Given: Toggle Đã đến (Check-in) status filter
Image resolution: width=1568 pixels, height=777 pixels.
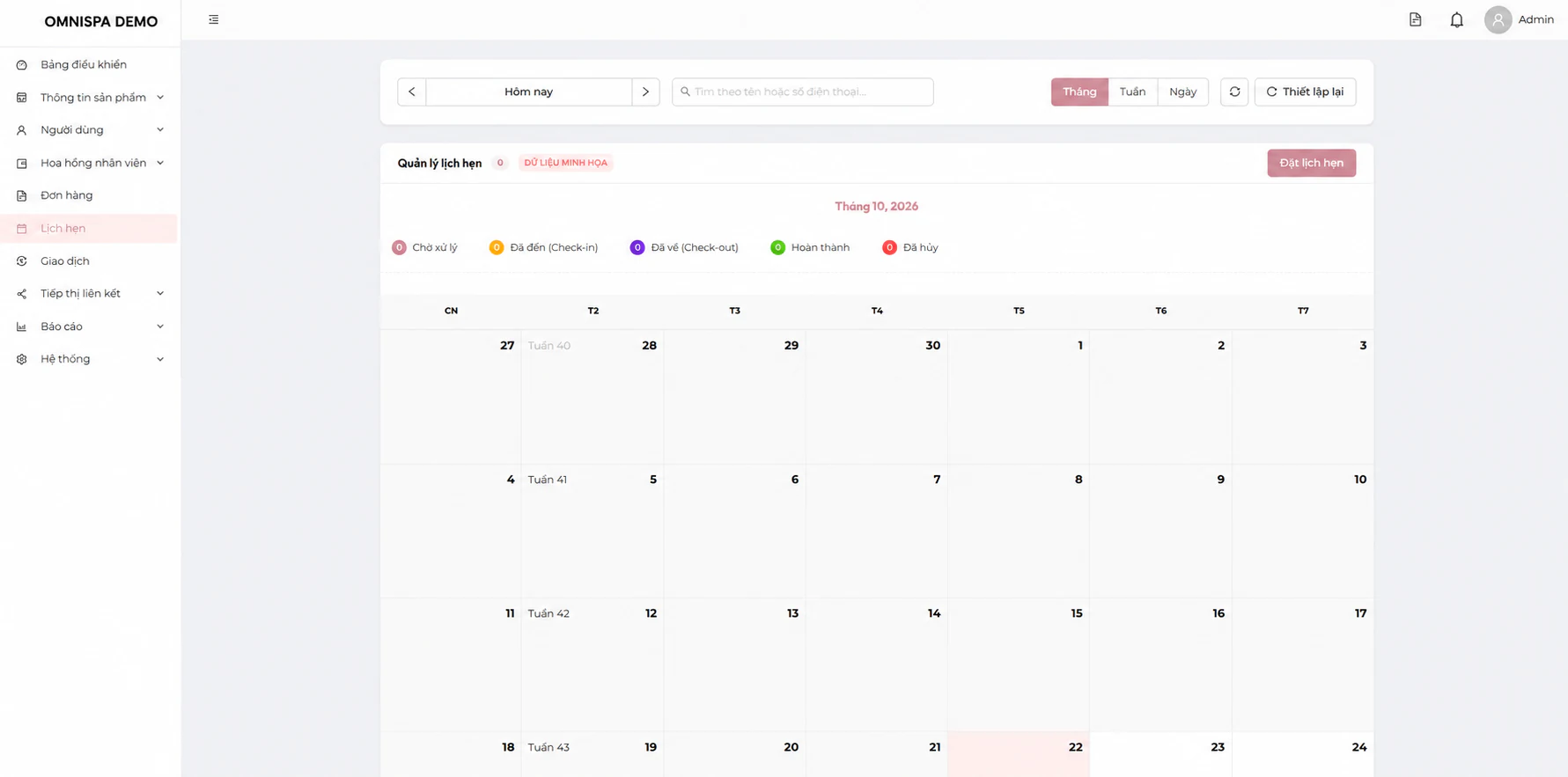Looking at the screenshot, I should 543,247.
